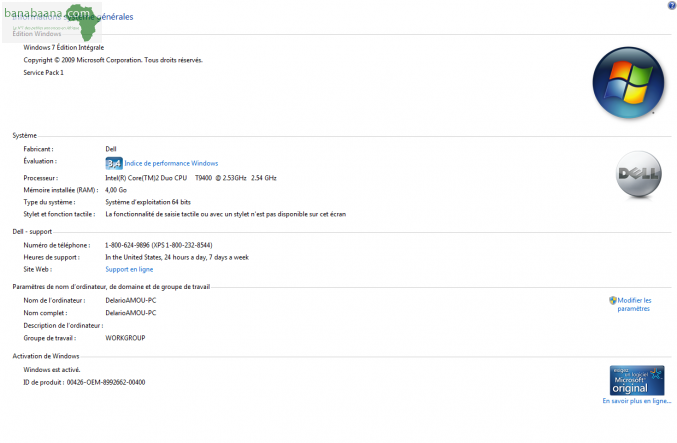The image size is (677, 443).
Task: Click the Évaluation label
Action: point(40,161)
